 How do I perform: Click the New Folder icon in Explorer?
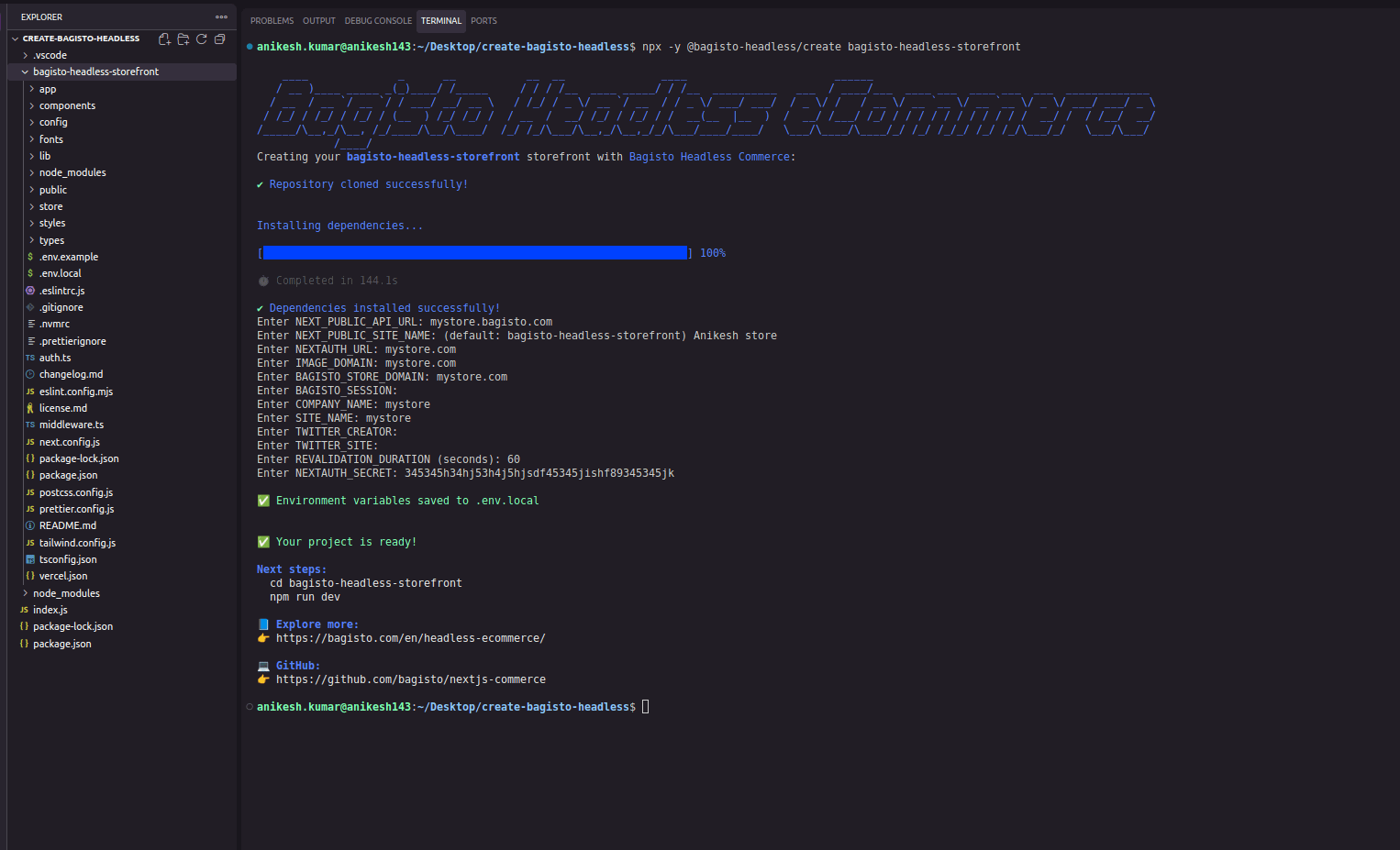183,39
